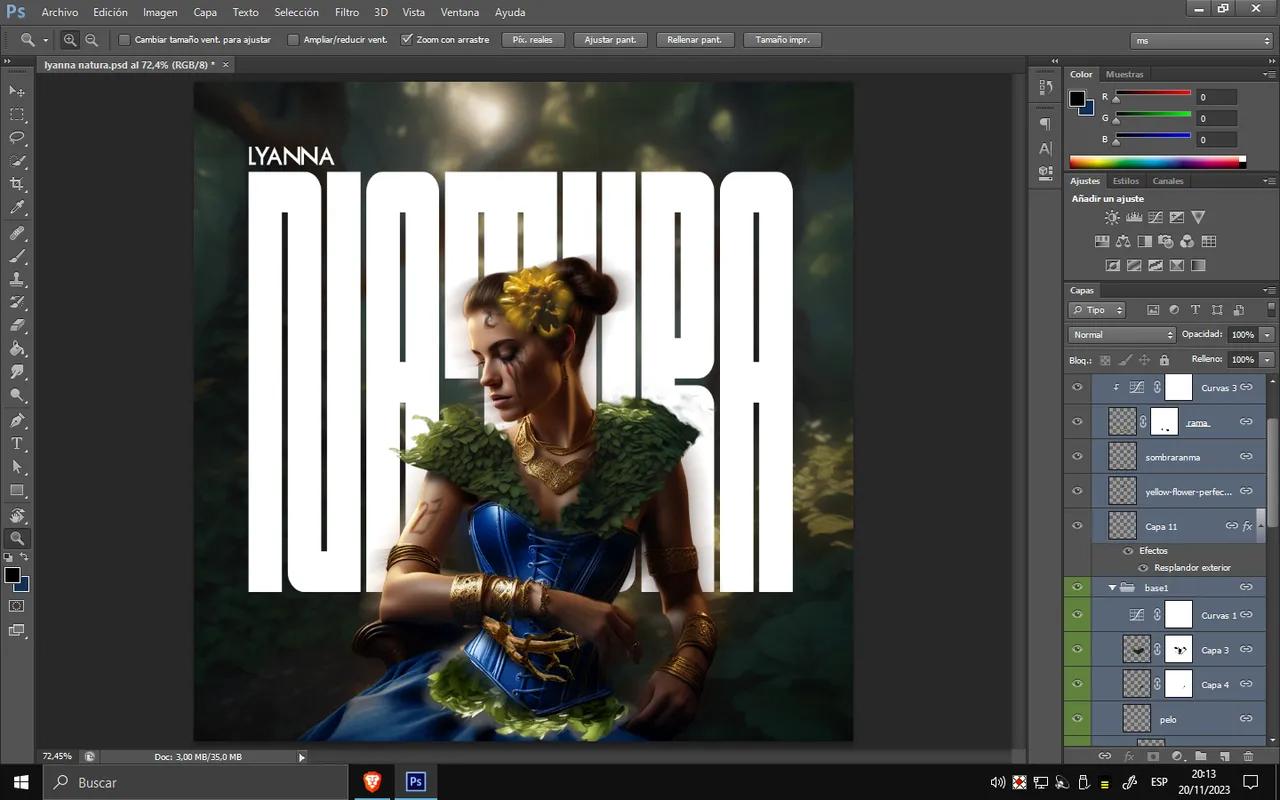The image size is (1280, 800).
Task: Select the Lasso tool
Action: click(x=17, y=138)
